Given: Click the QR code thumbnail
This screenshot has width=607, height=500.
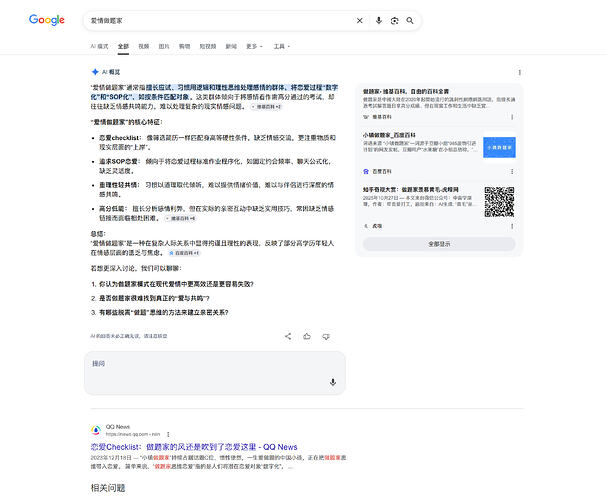Looking at the screenshot, I should click(x=499, y=202).
